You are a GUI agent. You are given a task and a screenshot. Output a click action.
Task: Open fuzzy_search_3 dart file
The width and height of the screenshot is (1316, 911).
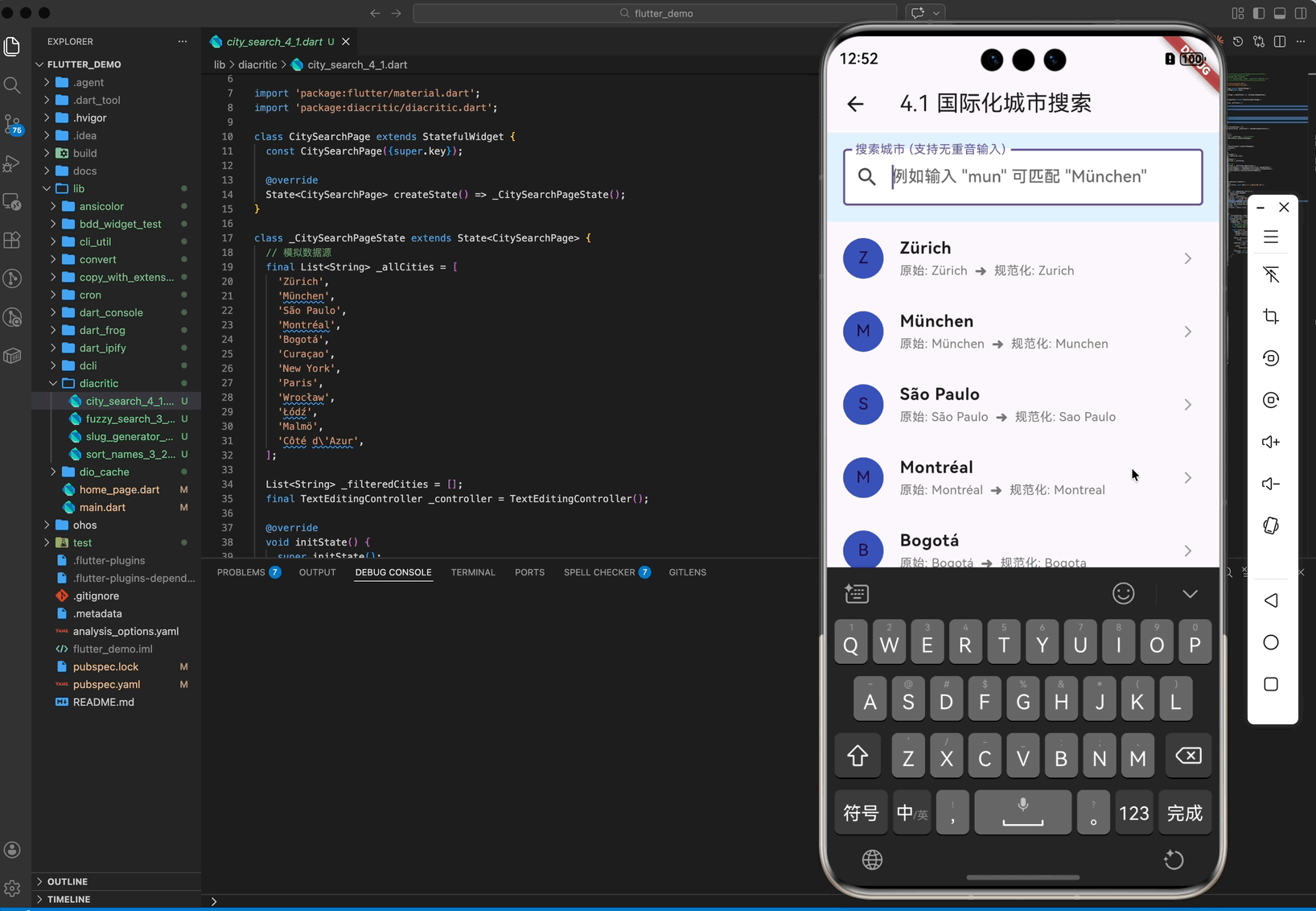pyautogui.click(x=117, y=418)
